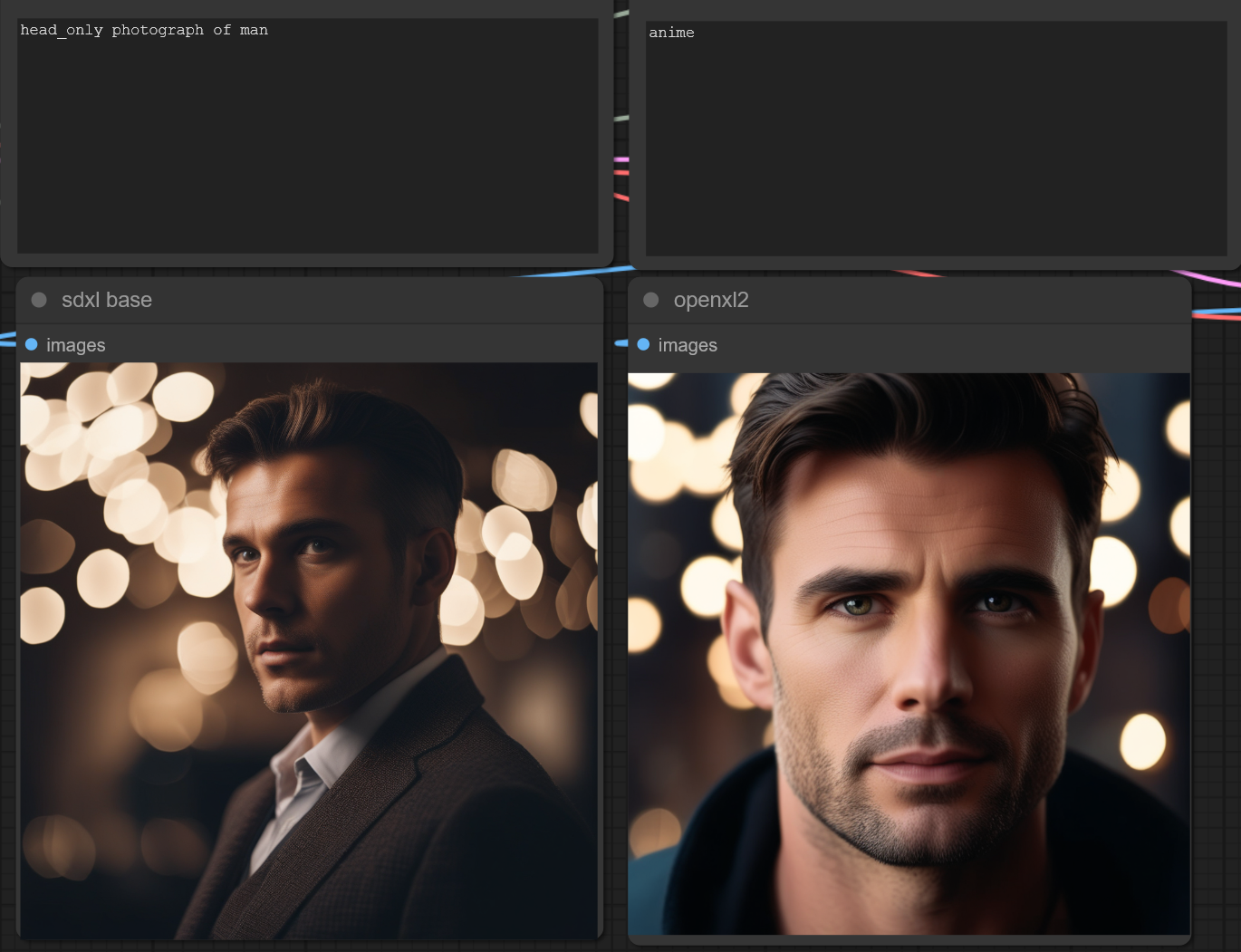The width and height of the screenshot is (1241, 952).
Task: Collapse the openxl2 node using its gray dot
Action: point(650,300)
